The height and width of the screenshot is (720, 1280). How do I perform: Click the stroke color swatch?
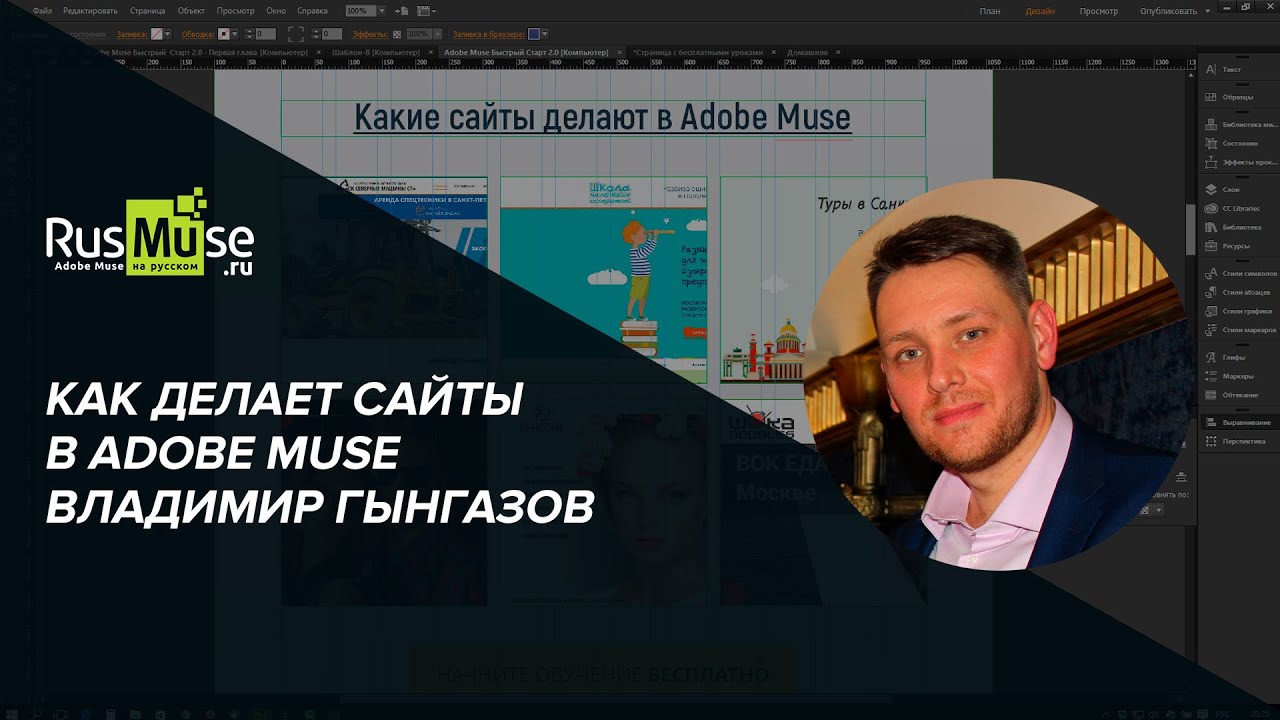[223, 34]
